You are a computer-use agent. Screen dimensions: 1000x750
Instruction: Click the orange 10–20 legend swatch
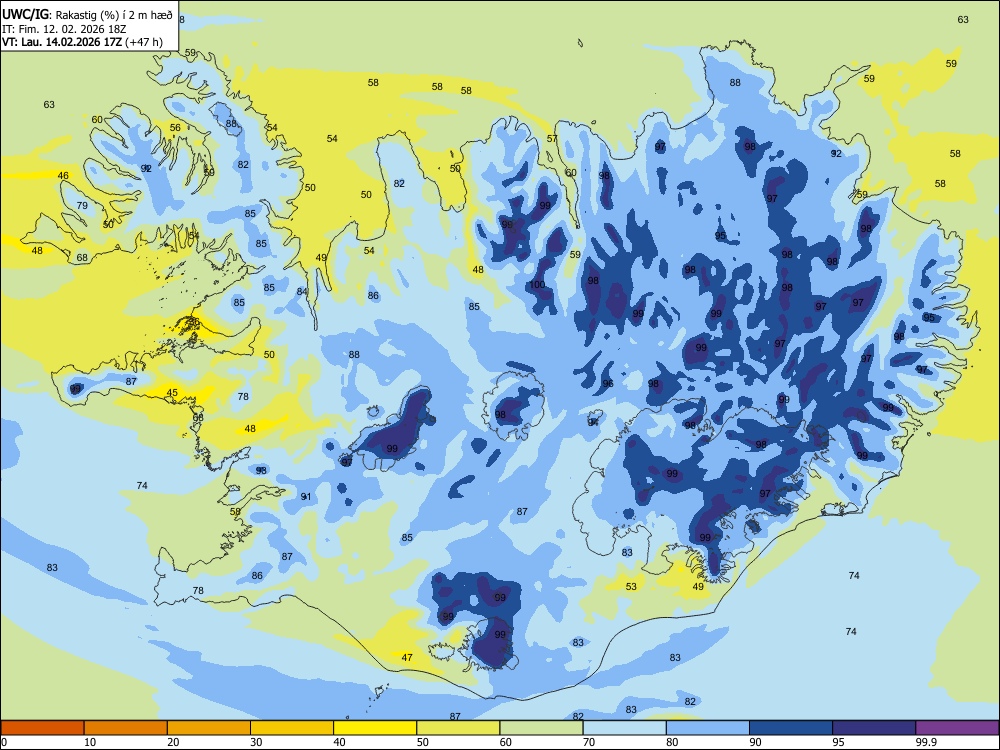tap(126, 728)
